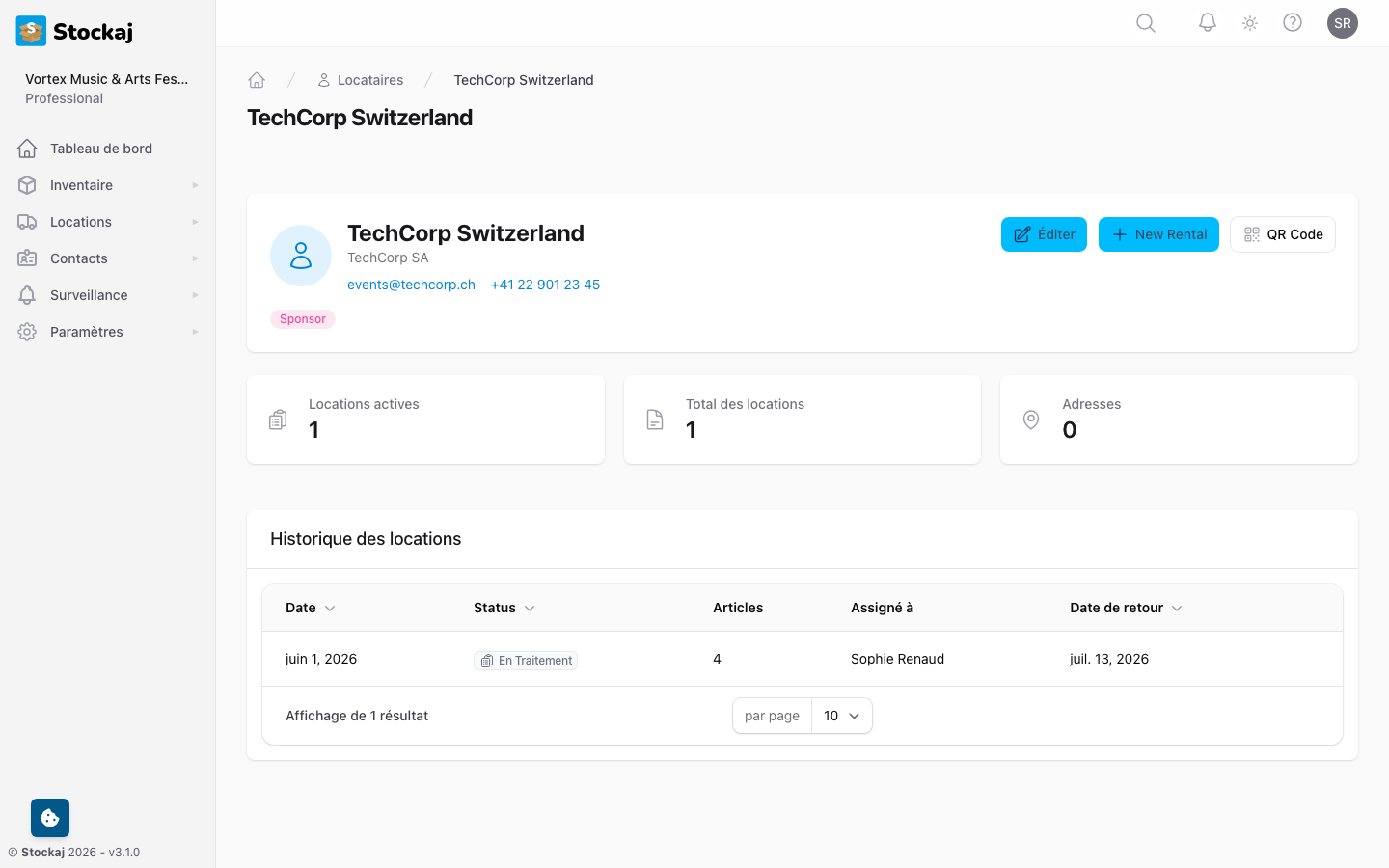Open the QR Code button
This screenshot has height=868, width=1389.
(x=1282, y=234)
